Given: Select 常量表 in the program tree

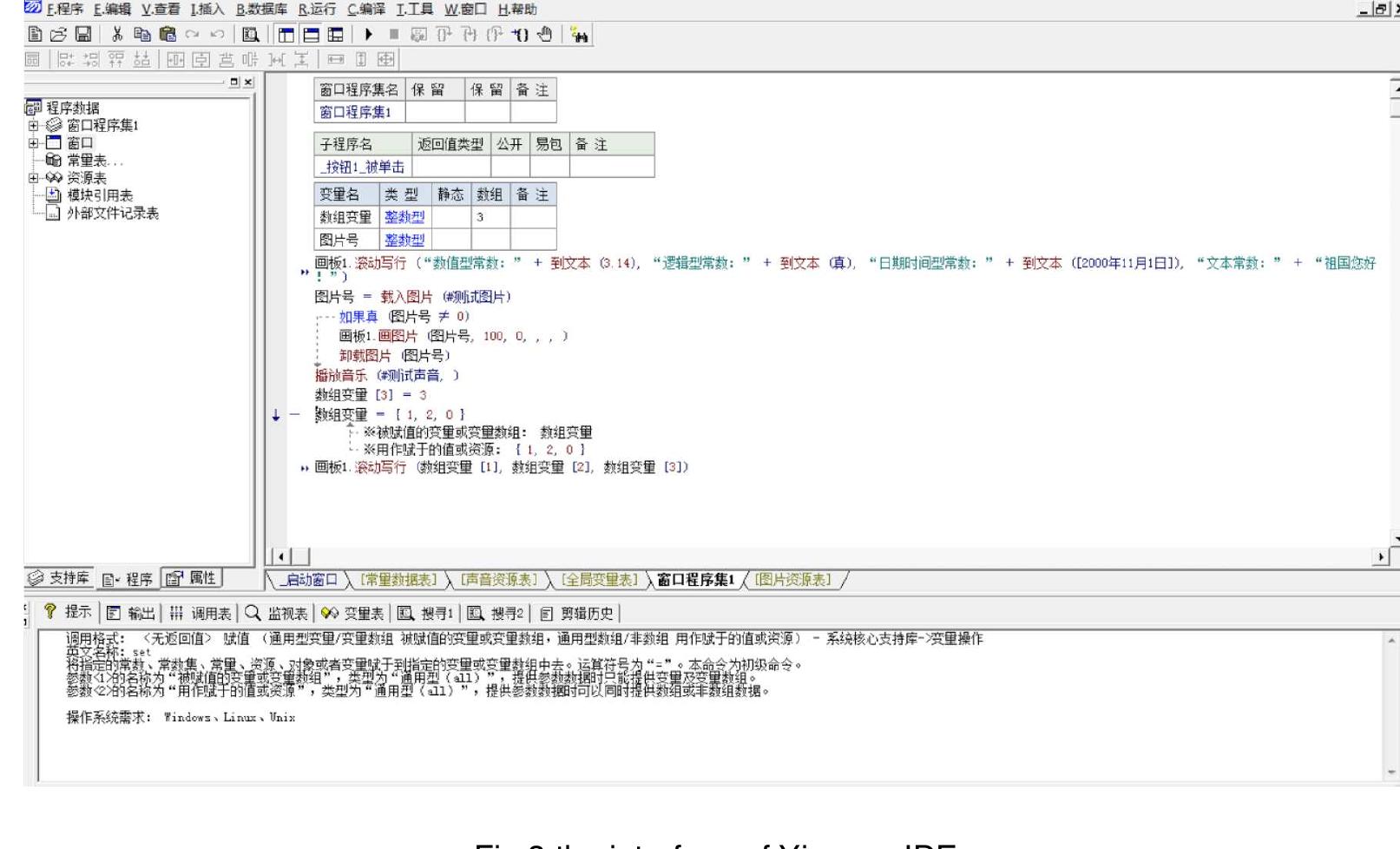Looking at the screenshot, I should pyautogui.click(x=95, y=161).
